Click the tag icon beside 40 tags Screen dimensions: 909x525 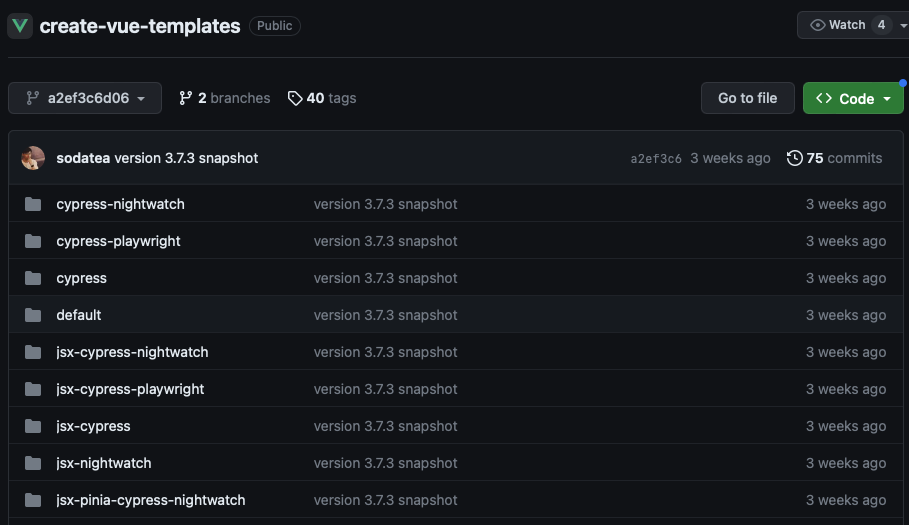tap(295, 99)
